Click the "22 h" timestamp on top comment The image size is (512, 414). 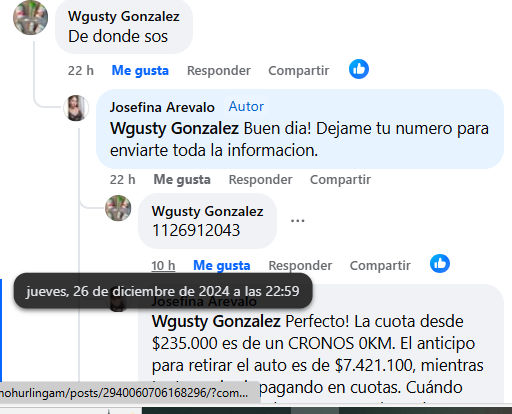coord(81,71)
